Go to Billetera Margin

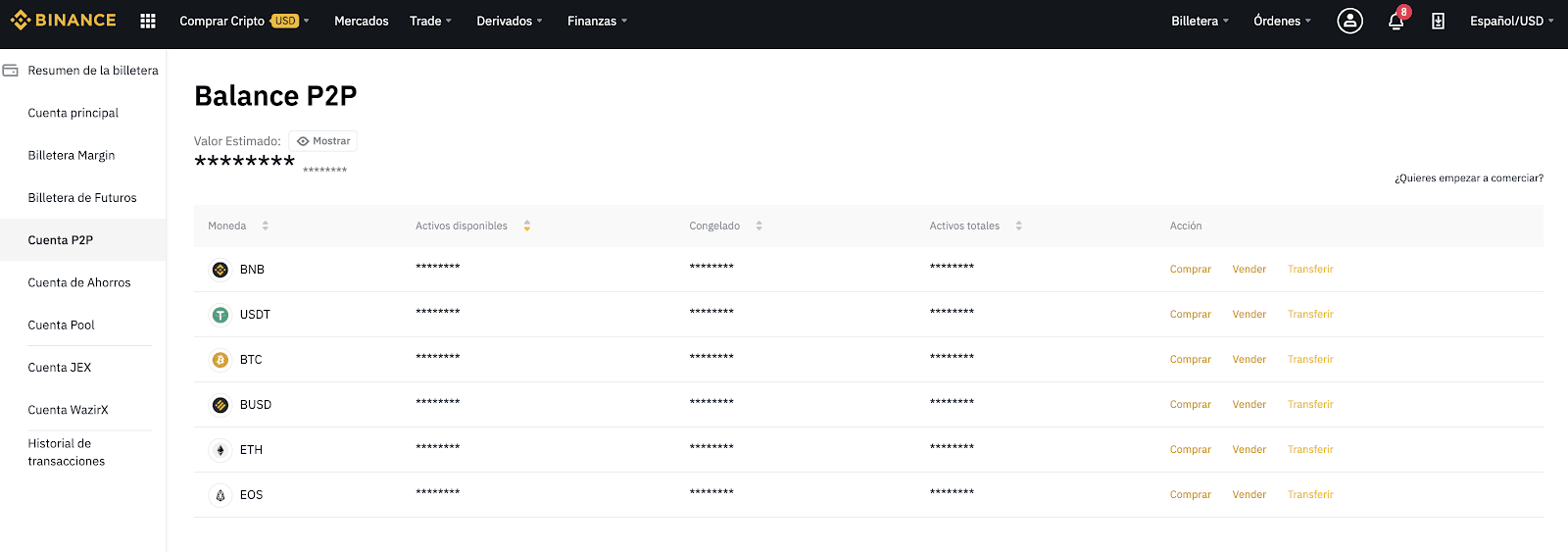pos(72,155)
